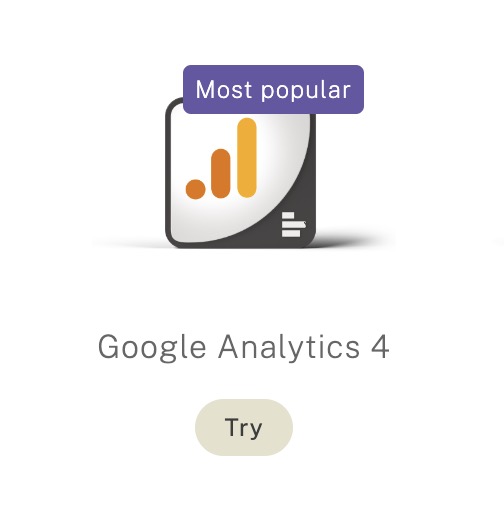504x518 pixels.
Task: Click the number 4 in the title
Action: click(380, 347)
